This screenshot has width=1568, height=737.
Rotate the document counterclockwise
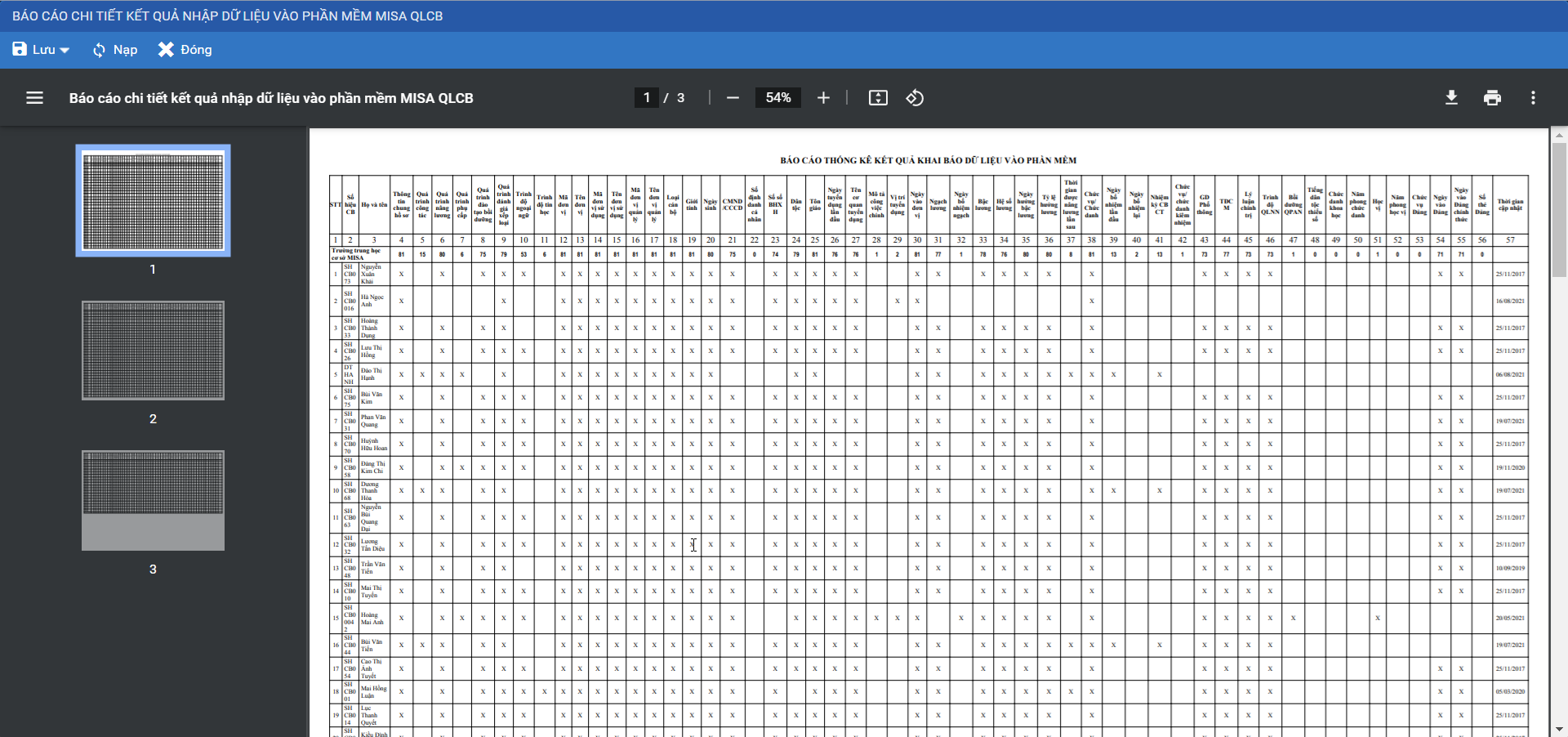915,98
